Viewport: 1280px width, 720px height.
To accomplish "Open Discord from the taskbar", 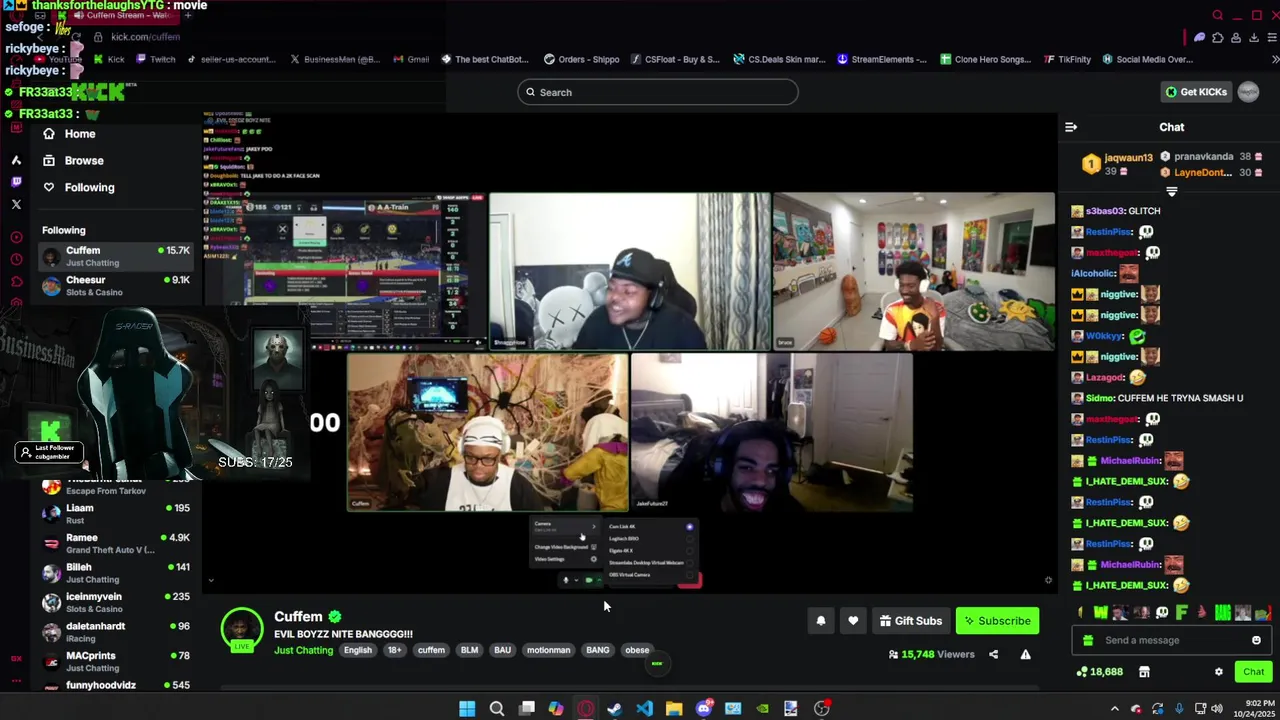I will point(703,709).
